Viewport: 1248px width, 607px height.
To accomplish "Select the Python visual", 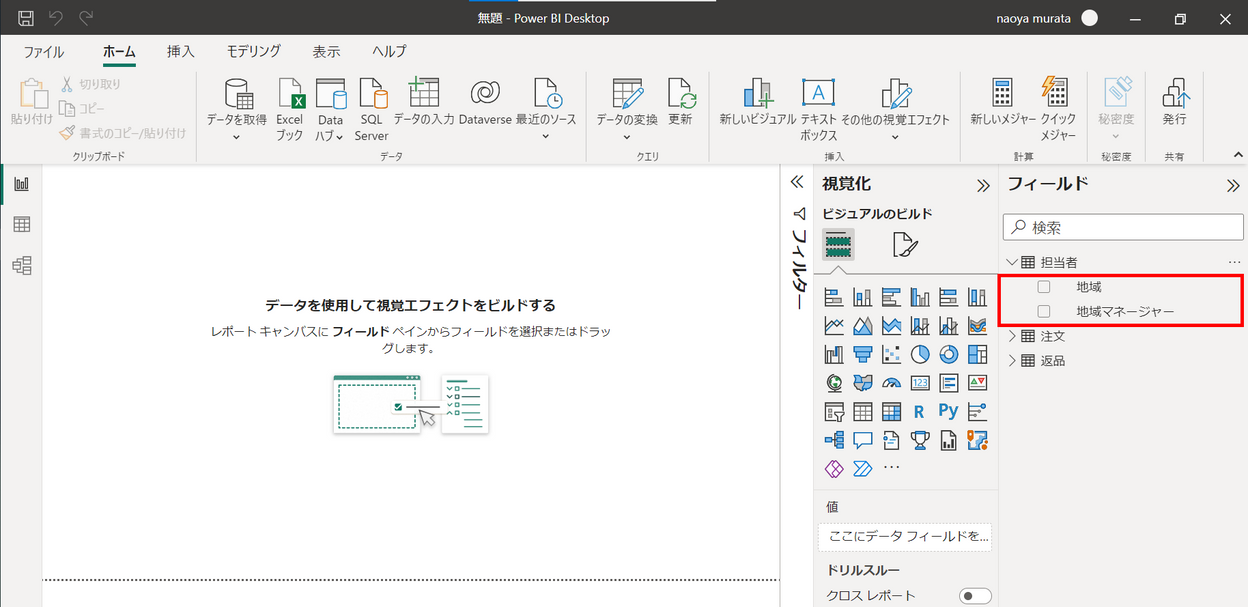I will pos(949,411).
